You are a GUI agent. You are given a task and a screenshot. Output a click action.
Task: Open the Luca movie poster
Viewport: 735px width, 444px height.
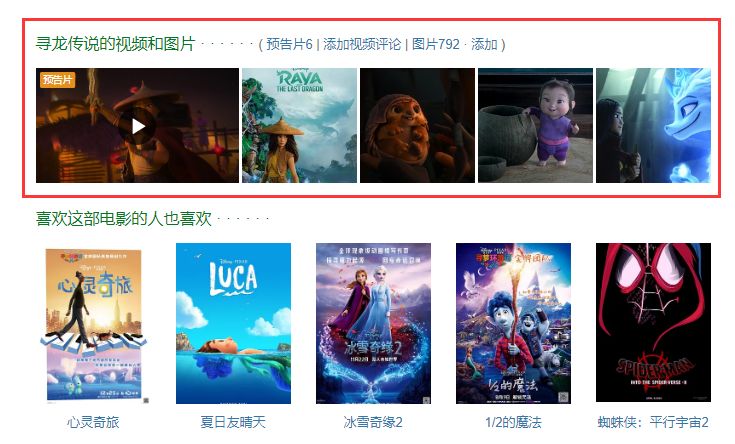(233, 323)
